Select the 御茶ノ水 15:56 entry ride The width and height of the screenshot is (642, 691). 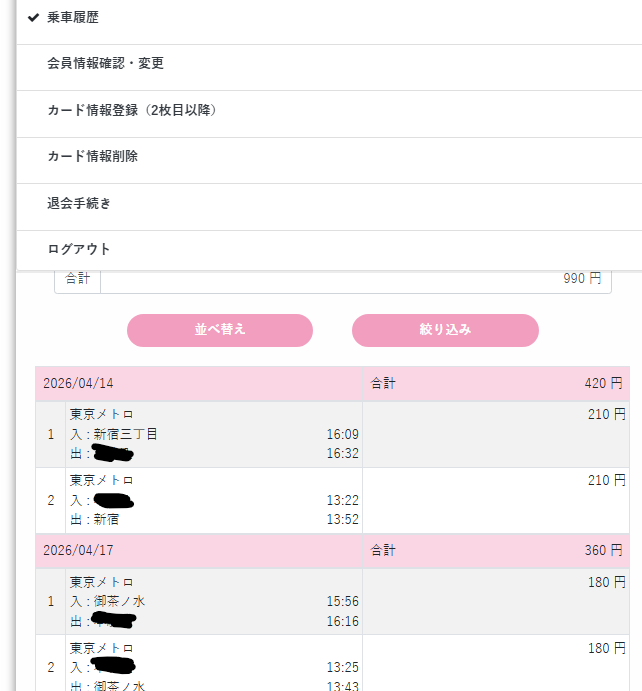pos(213,601)
